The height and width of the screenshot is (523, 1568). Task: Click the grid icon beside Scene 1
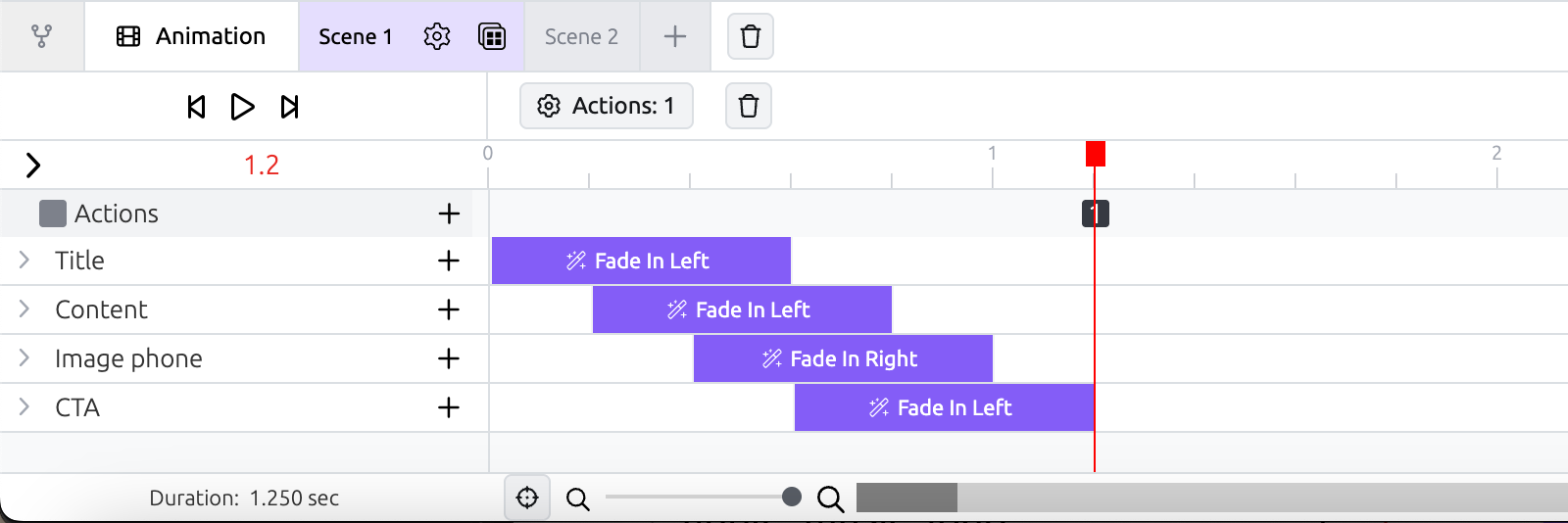(492, 36)
